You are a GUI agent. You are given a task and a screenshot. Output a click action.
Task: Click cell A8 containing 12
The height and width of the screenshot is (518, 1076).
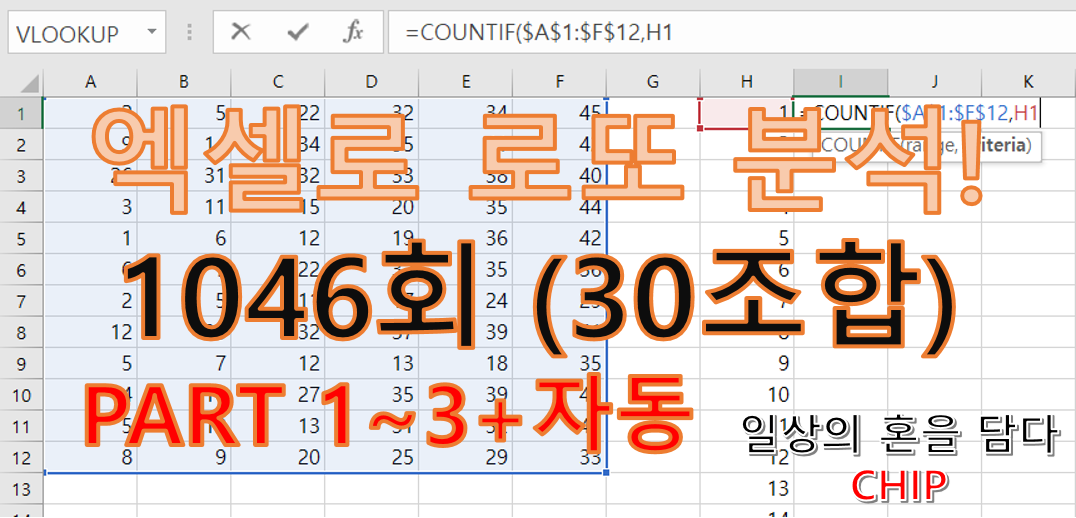[x=90, y=333]
